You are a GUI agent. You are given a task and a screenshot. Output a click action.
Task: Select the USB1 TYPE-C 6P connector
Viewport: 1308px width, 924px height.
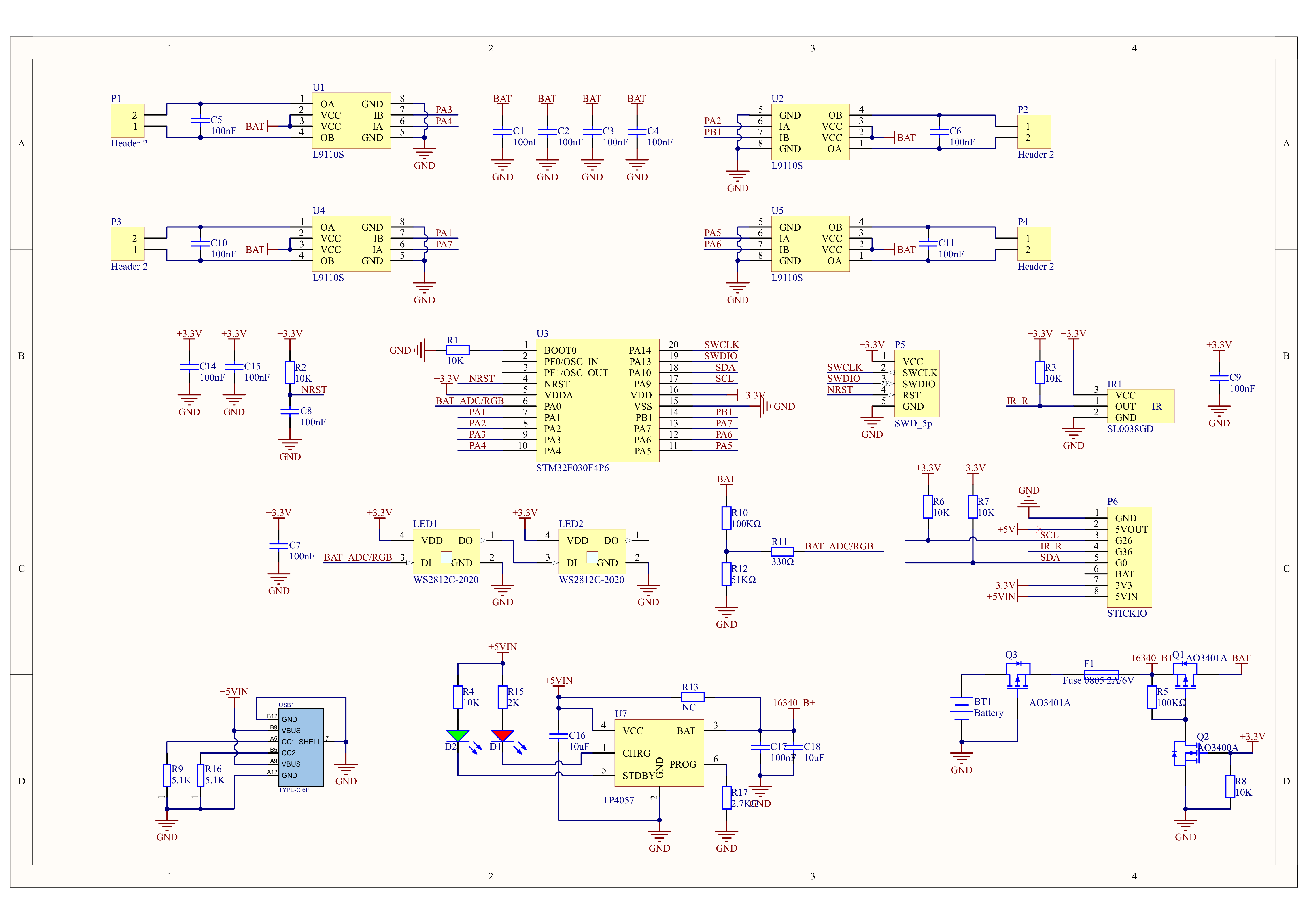coord(301,747)
